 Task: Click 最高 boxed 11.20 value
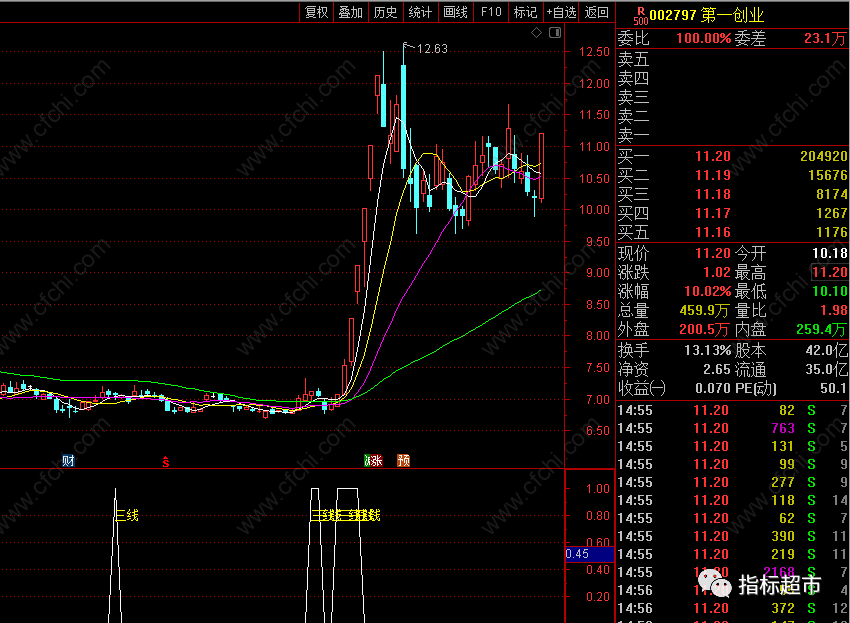[x=829, y=272]
